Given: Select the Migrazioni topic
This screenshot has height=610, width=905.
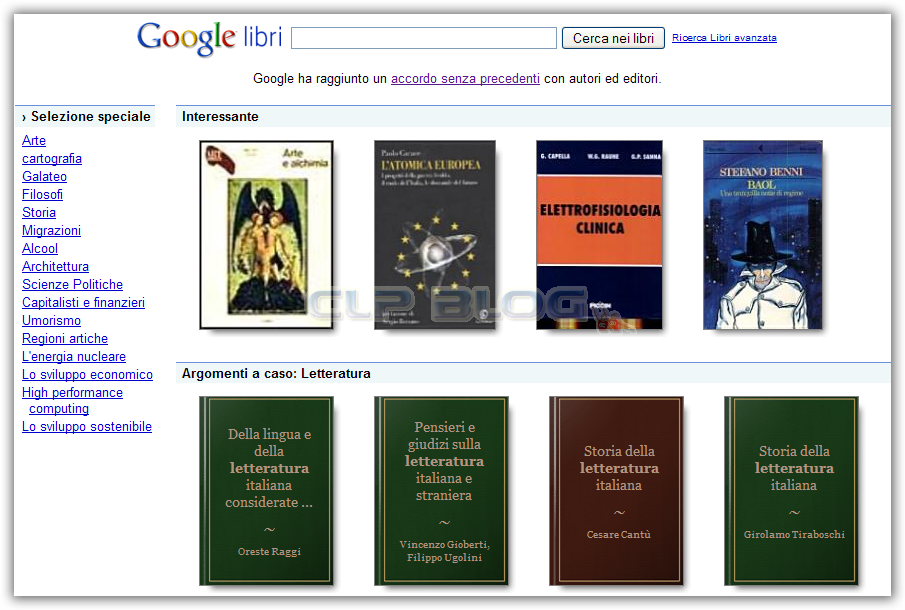Looking at the screenshot, I should 51,230.
